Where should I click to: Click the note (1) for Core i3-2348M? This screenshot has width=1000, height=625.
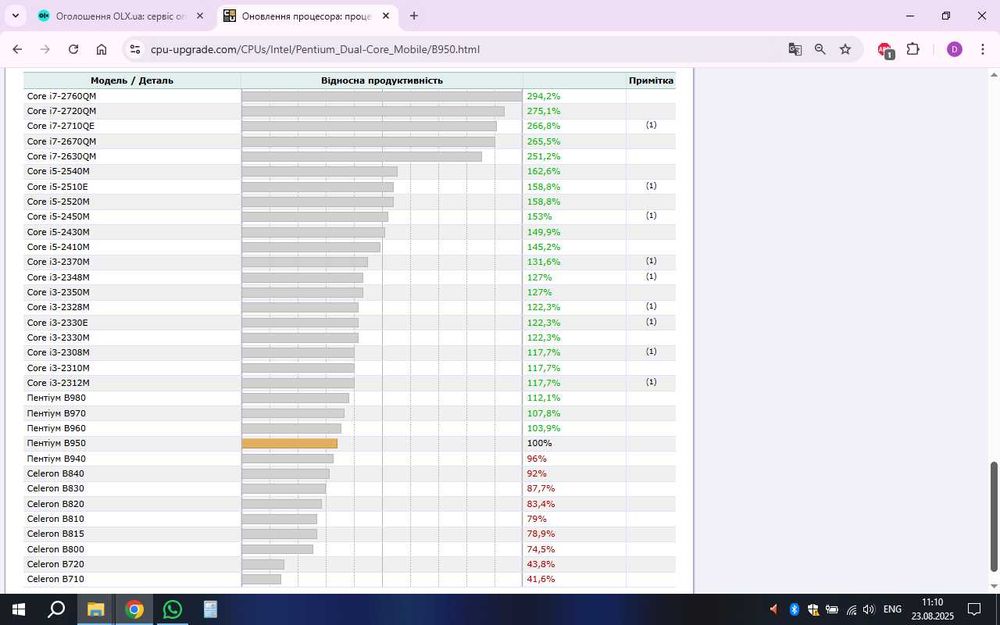(651, 276)
